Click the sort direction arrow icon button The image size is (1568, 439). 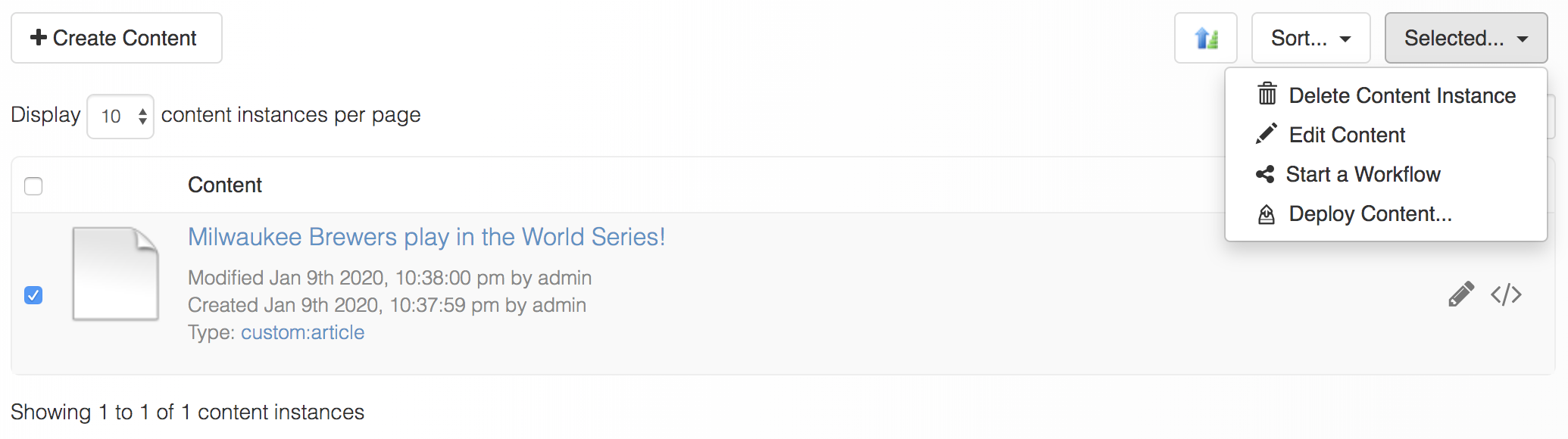click(x=1205, y=38)
